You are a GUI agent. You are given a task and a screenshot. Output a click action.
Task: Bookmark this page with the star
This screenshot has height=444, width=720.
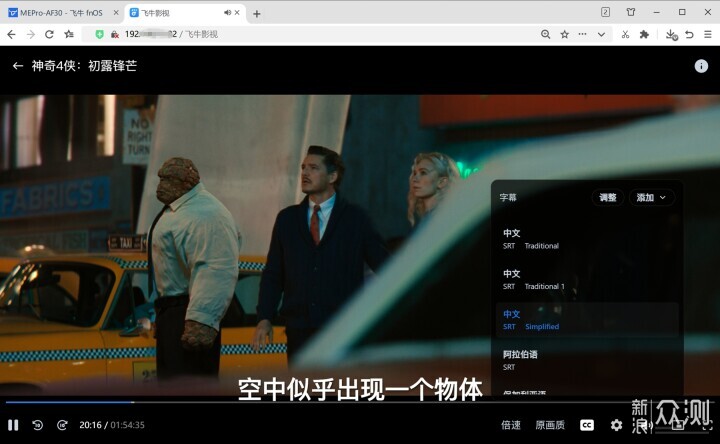tap(565, 34)
